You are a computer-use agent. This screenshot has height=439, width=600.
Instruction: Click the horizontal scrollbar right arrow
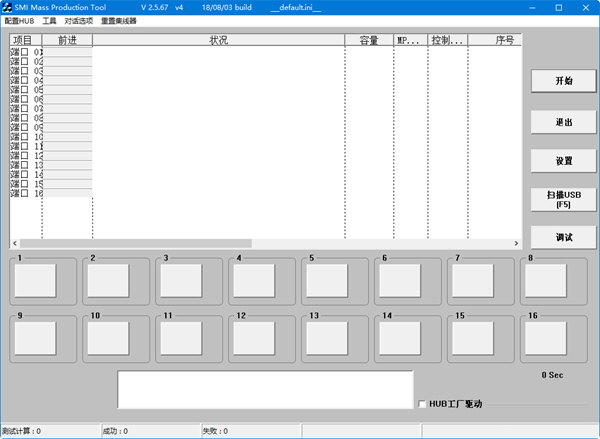pos(517,243)
